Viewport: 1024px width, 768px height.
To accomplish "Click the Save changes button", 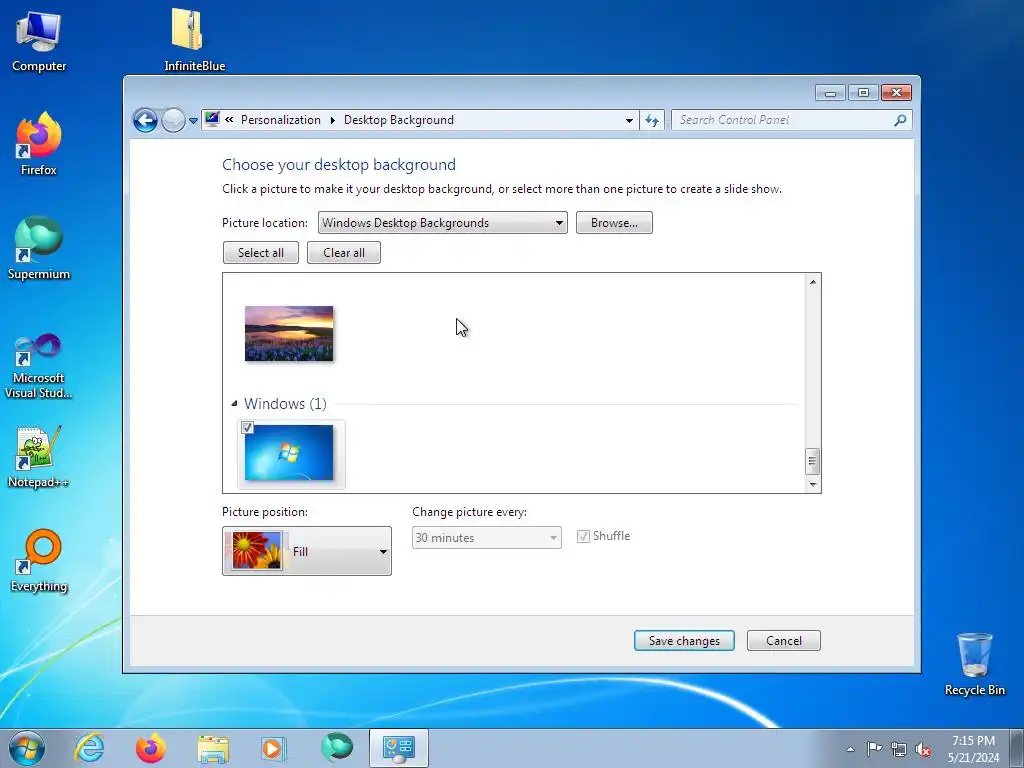I will coord(684,641).
